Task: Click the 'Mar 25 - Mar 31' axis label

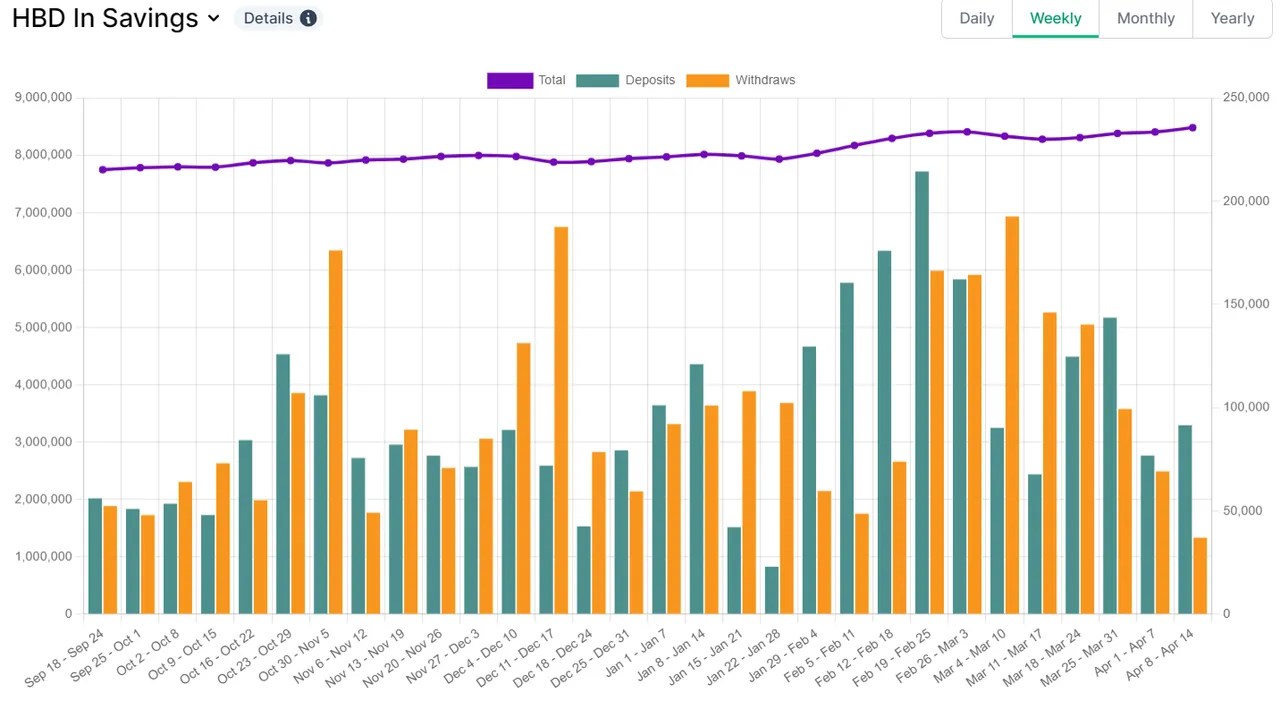Action: tap(1081, 658)
